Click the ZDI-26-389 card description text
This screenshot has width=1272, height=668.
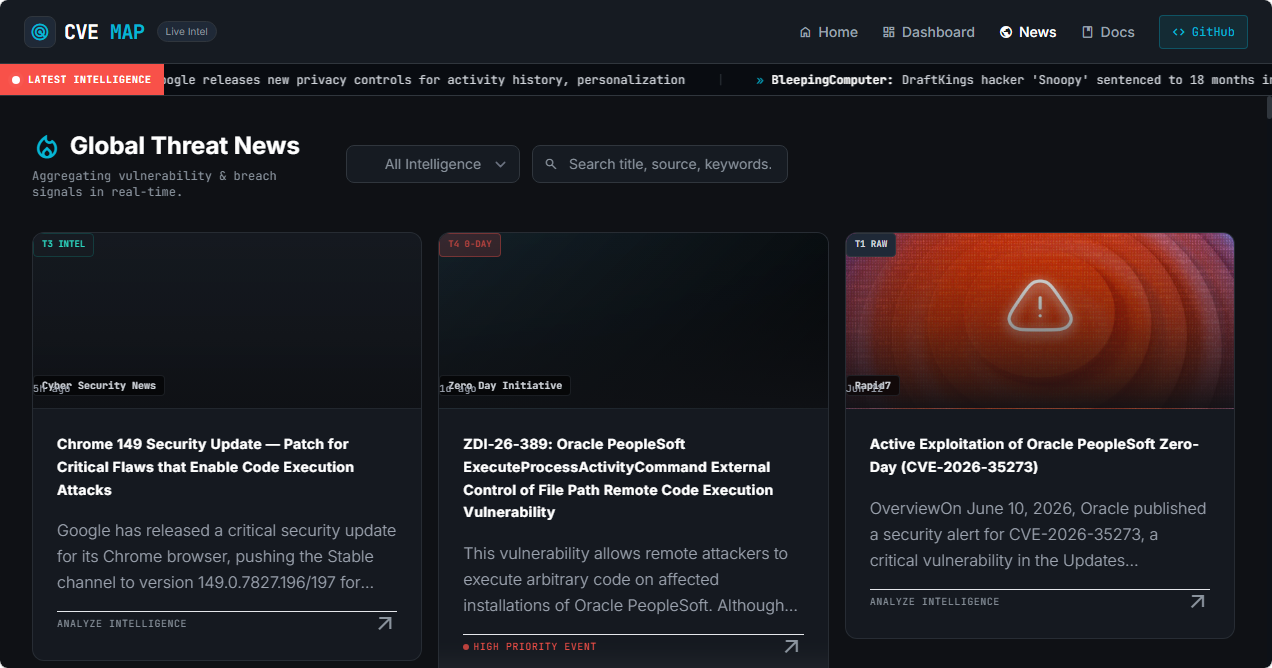point(631,579)
